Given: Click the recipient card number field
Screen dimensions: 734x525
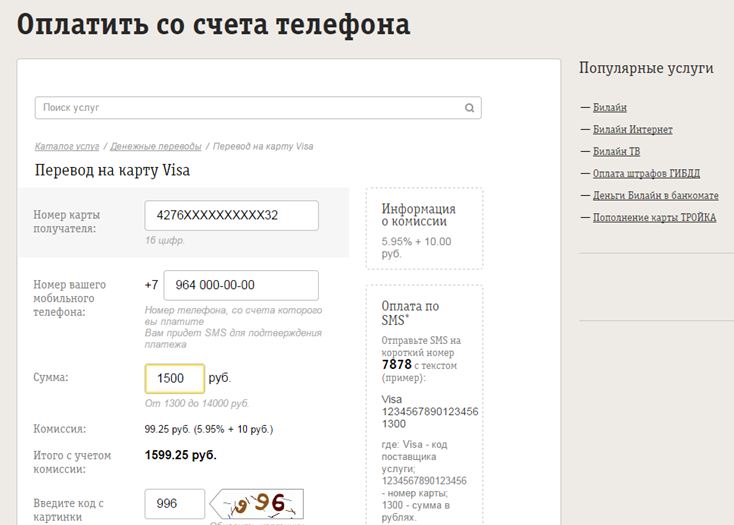Looking at the screenshot, I should [231, 215].
